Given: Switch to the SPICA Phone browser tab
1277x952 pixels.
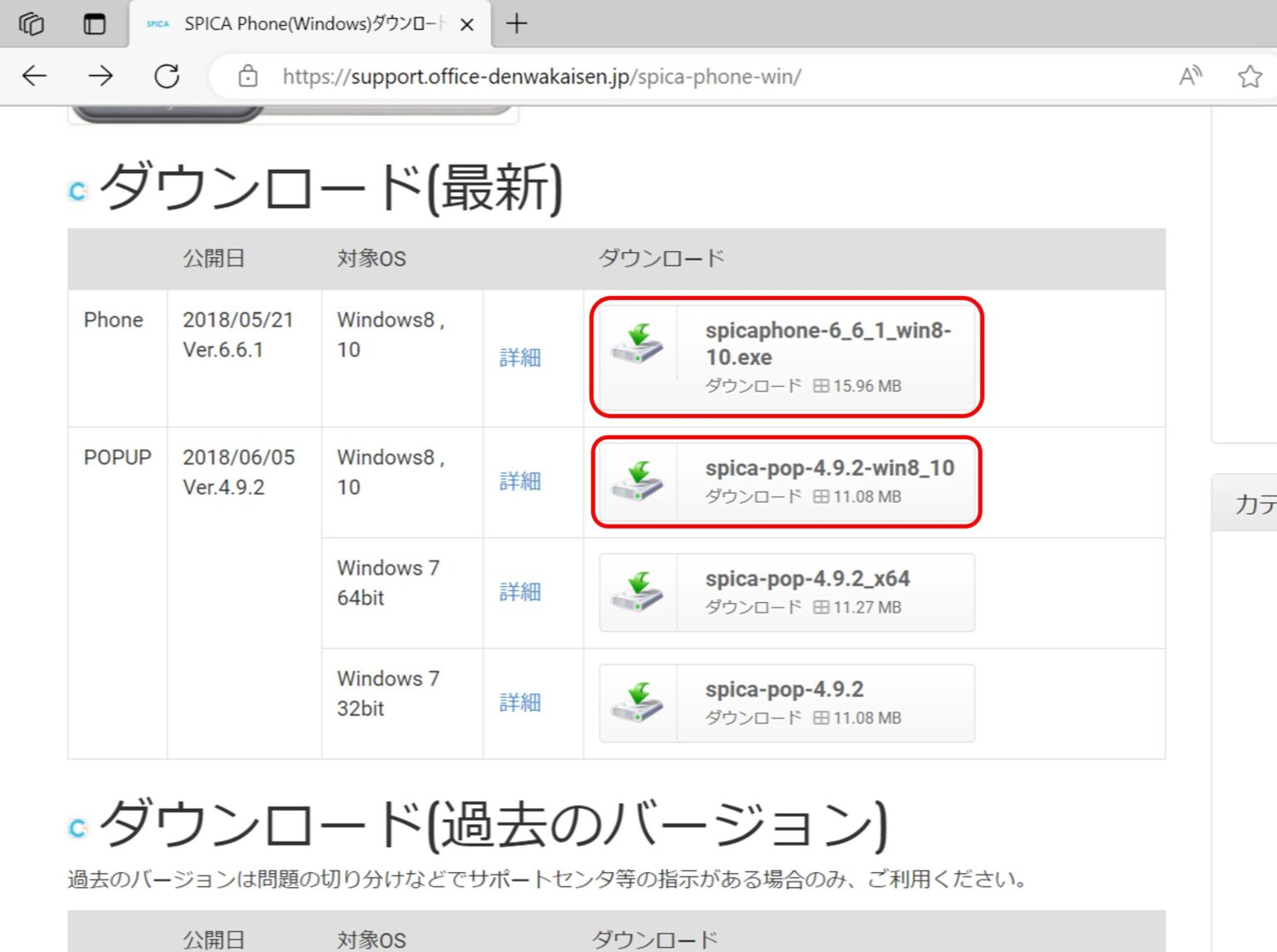Looking at the screenshot, I should pyautogui.click(x=308, y=23).
